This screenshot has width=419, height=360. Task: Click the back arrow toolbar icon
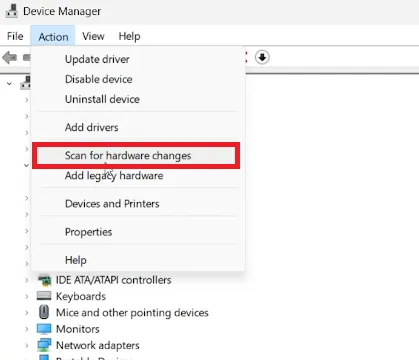point(9,58)
